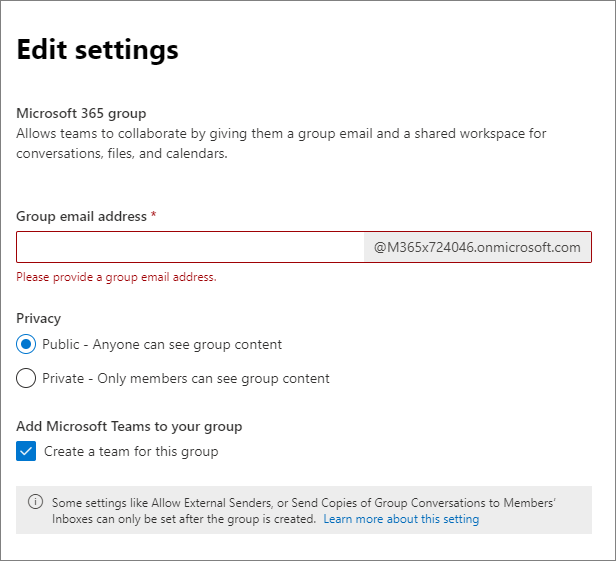Click Public - Anyone can see group content text

[162, 345]
